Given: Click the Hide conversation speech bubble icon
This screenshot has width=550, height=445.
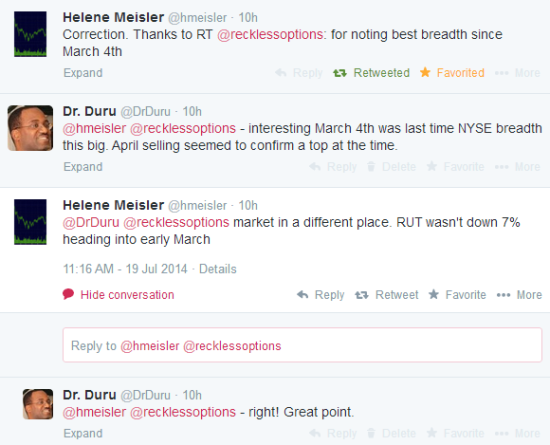Looking at the screenshot, I should [68, 294].
